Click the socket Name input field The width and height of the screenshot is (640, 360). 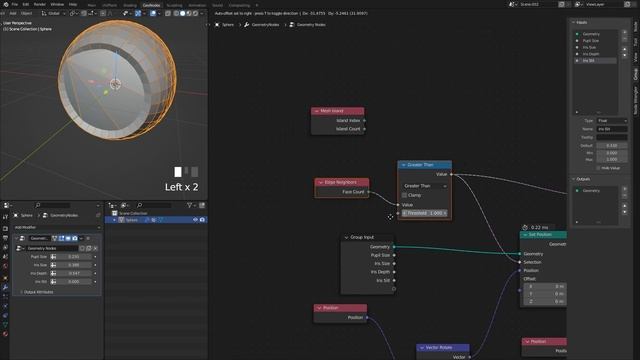coord(612,129)
